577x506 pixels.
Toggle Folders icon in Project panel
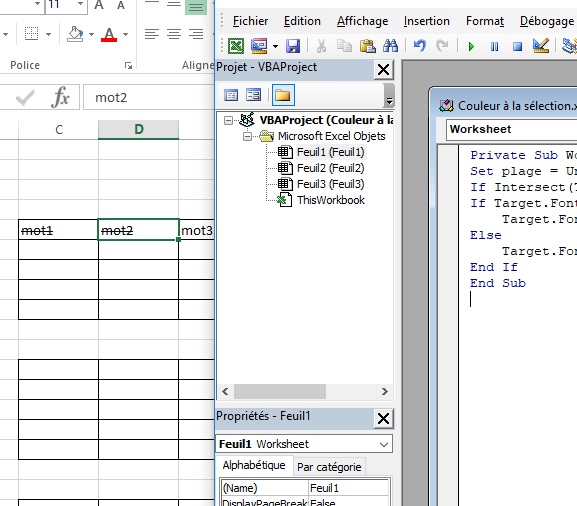[283, 95]
